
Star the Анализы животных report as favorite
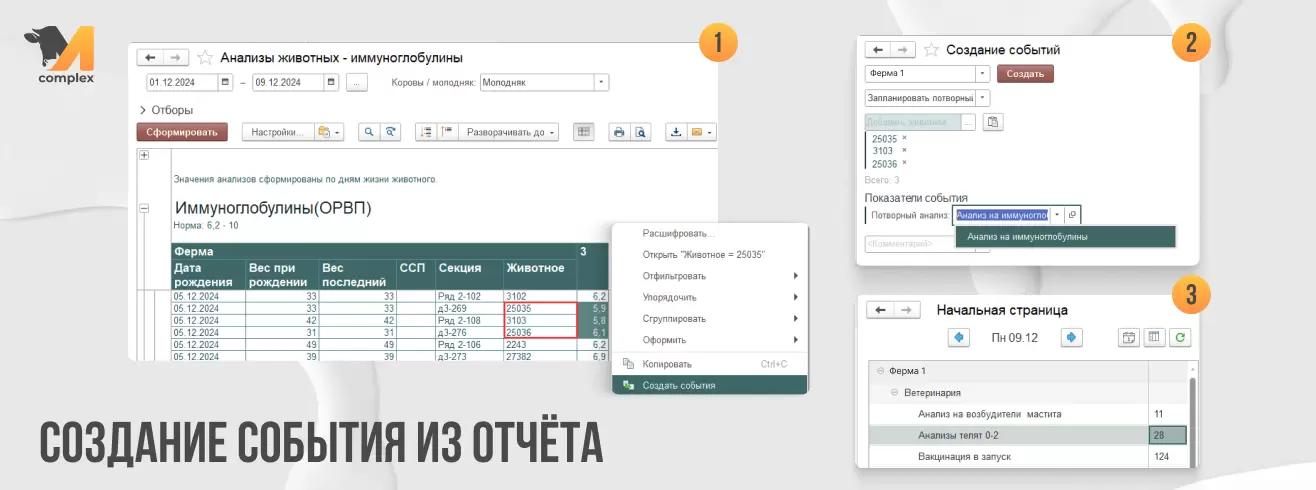(205, 58)
